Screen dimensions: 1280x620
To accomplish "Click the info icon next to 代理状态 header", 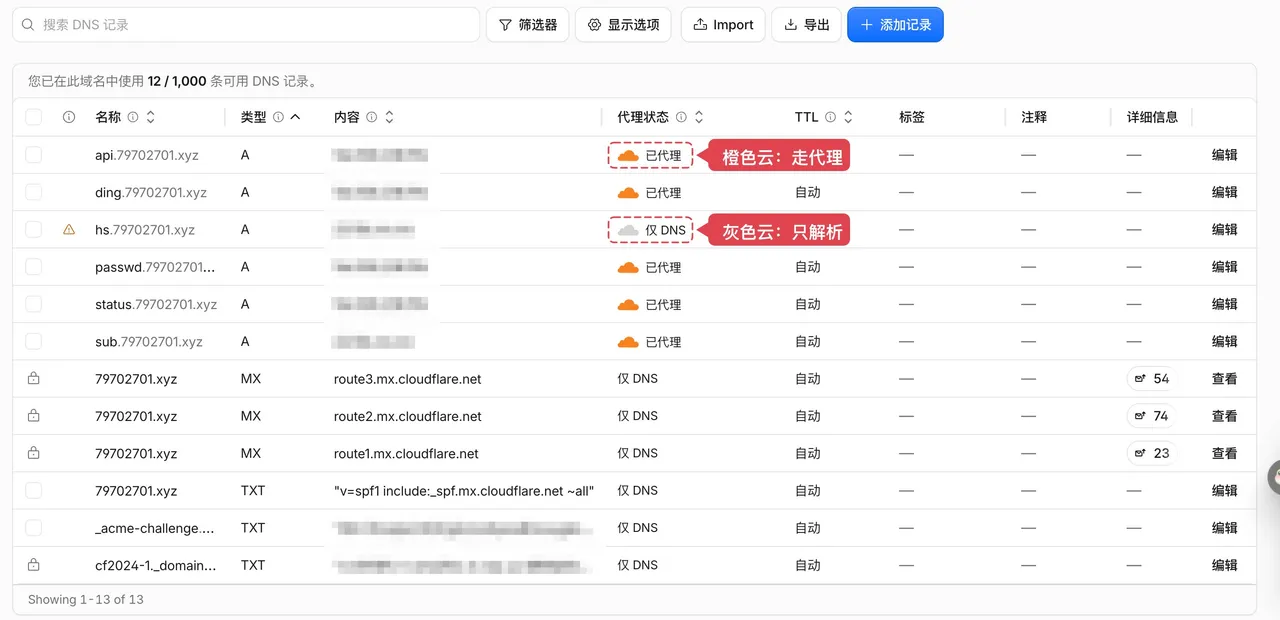I will pos(681,117).
